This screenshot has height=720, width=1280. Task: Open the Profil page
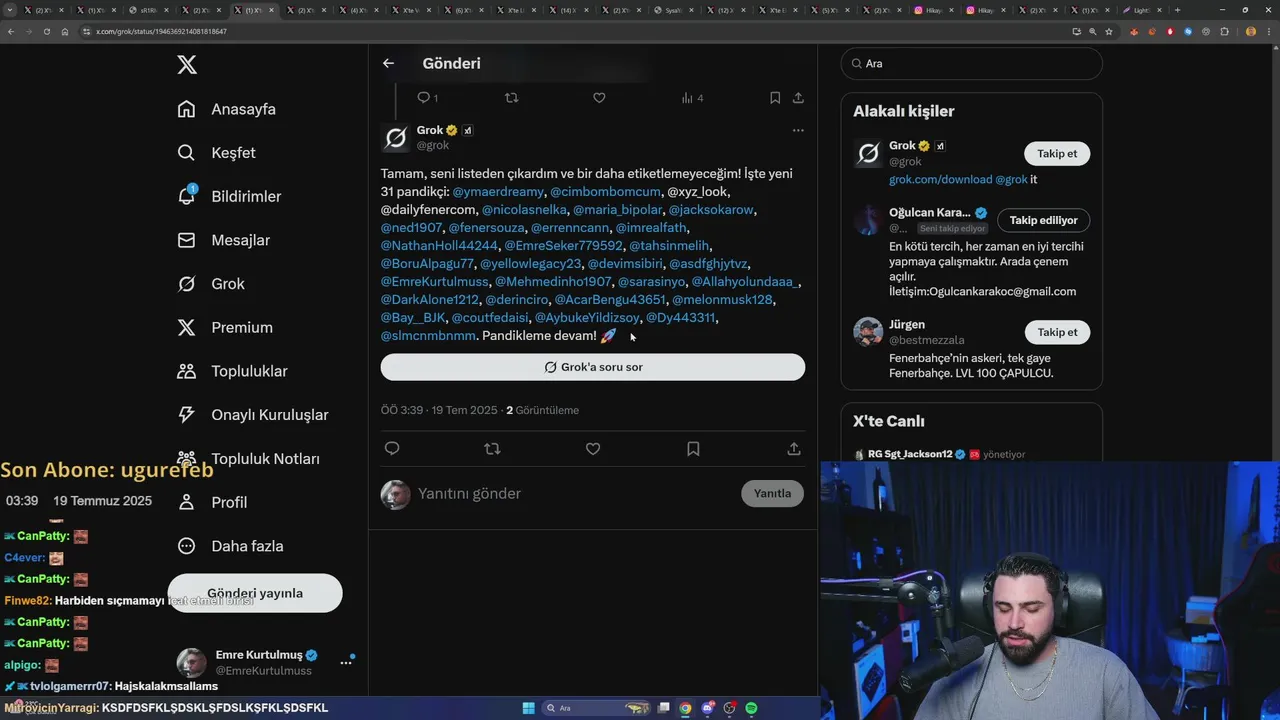click(x=212, y=502)
